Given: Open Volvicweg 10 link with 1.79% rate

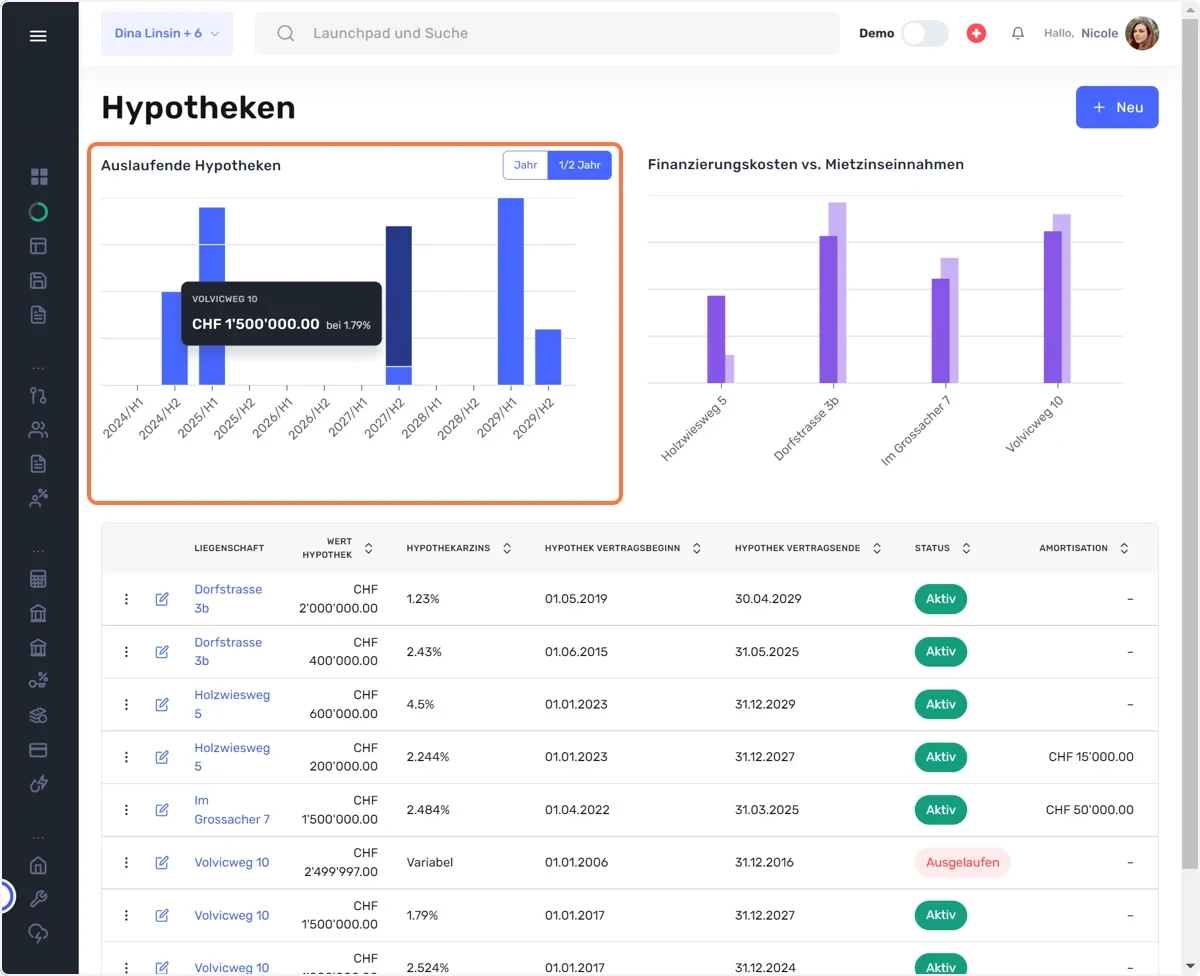Looking at the screenshot, I should (232, 915).
